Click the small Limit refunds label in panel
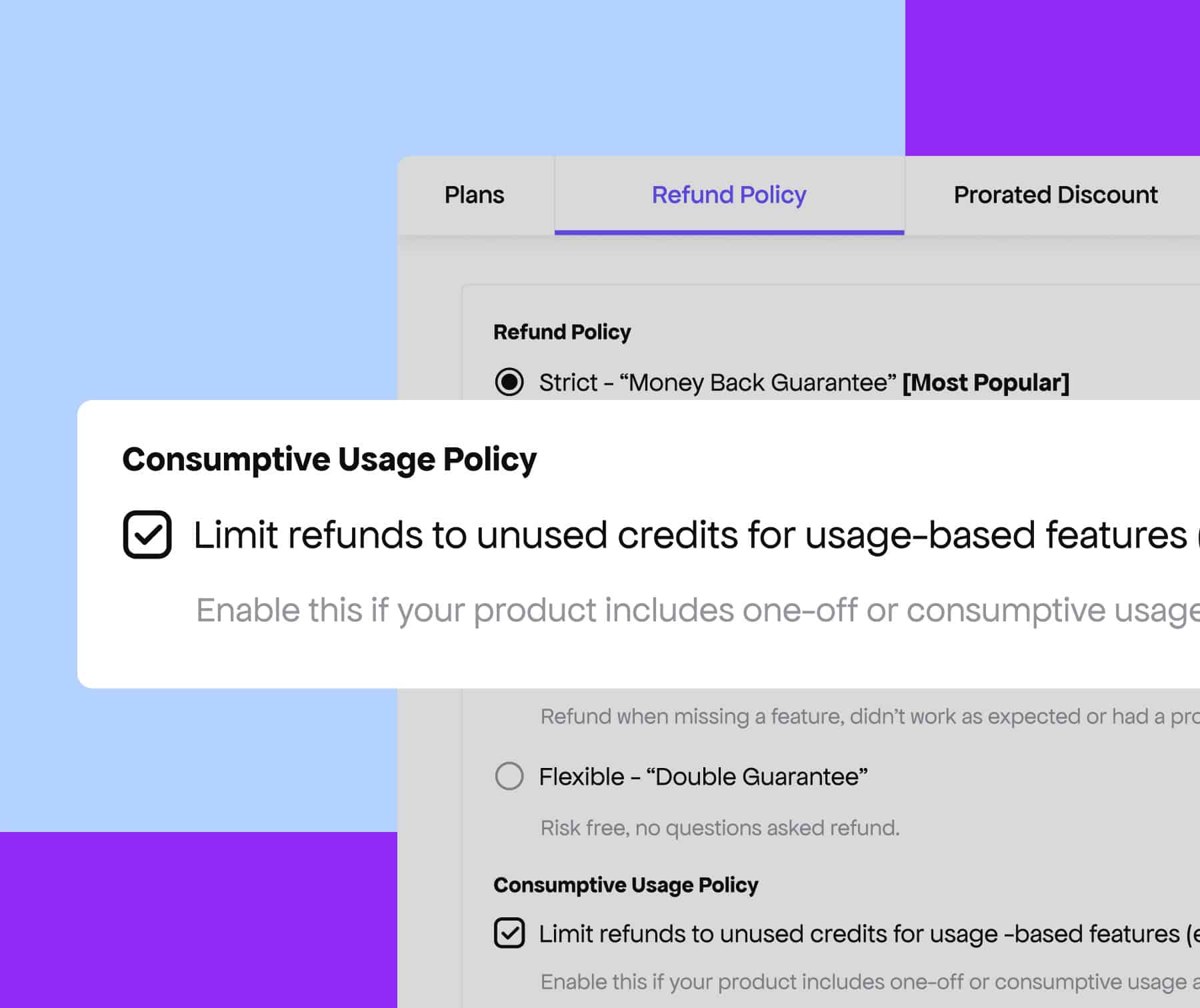The image size is (1200, 1008). point(860,934)
